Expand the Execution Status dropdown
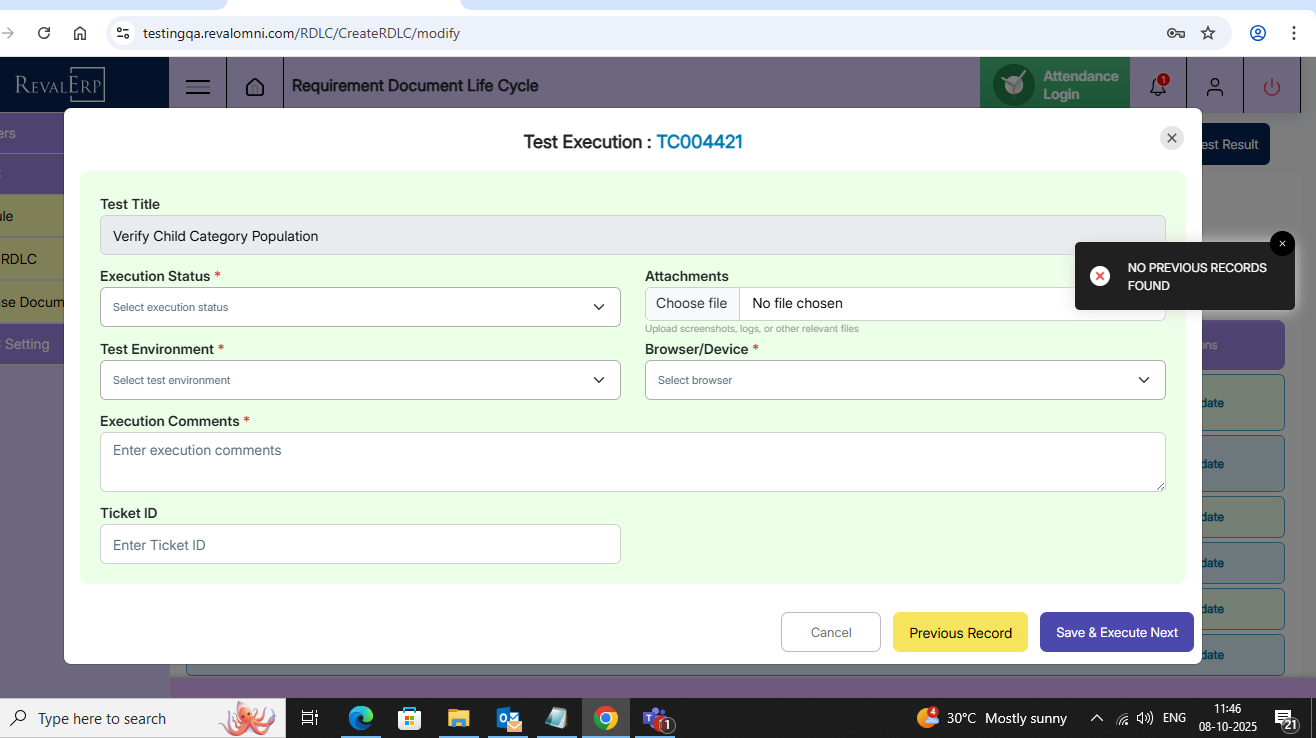 (360, 307)
